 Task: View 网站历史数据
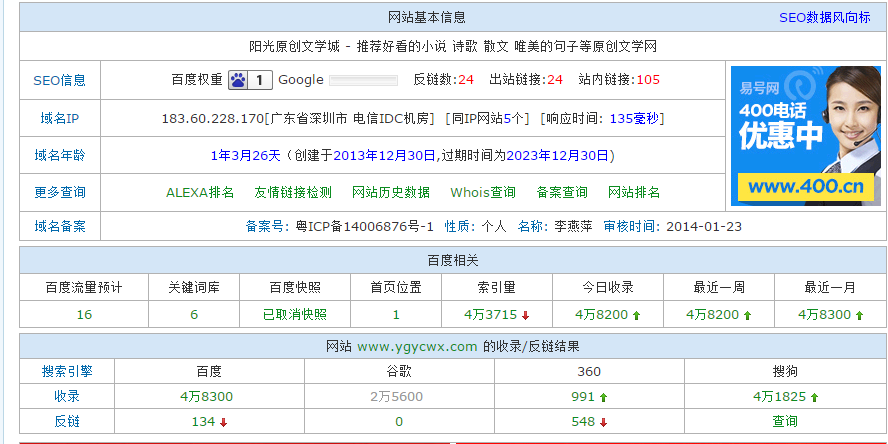(390, 192)
